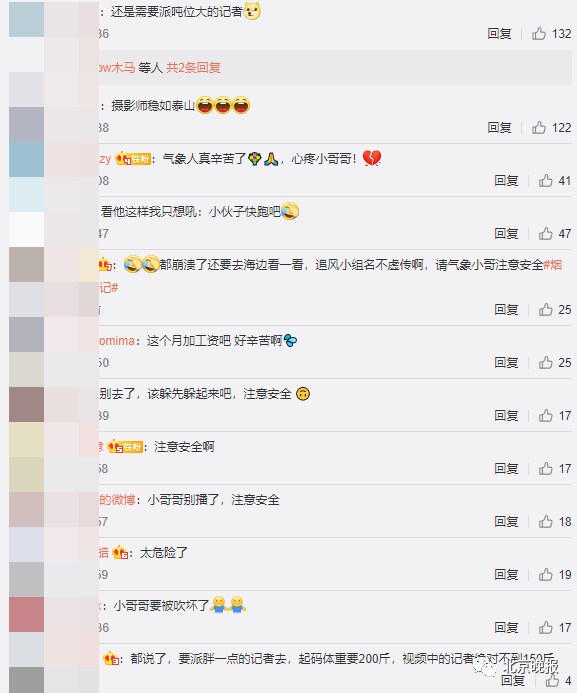Like the comment with 132 likes
Screen dimensions: 577x693
(539, 34)
